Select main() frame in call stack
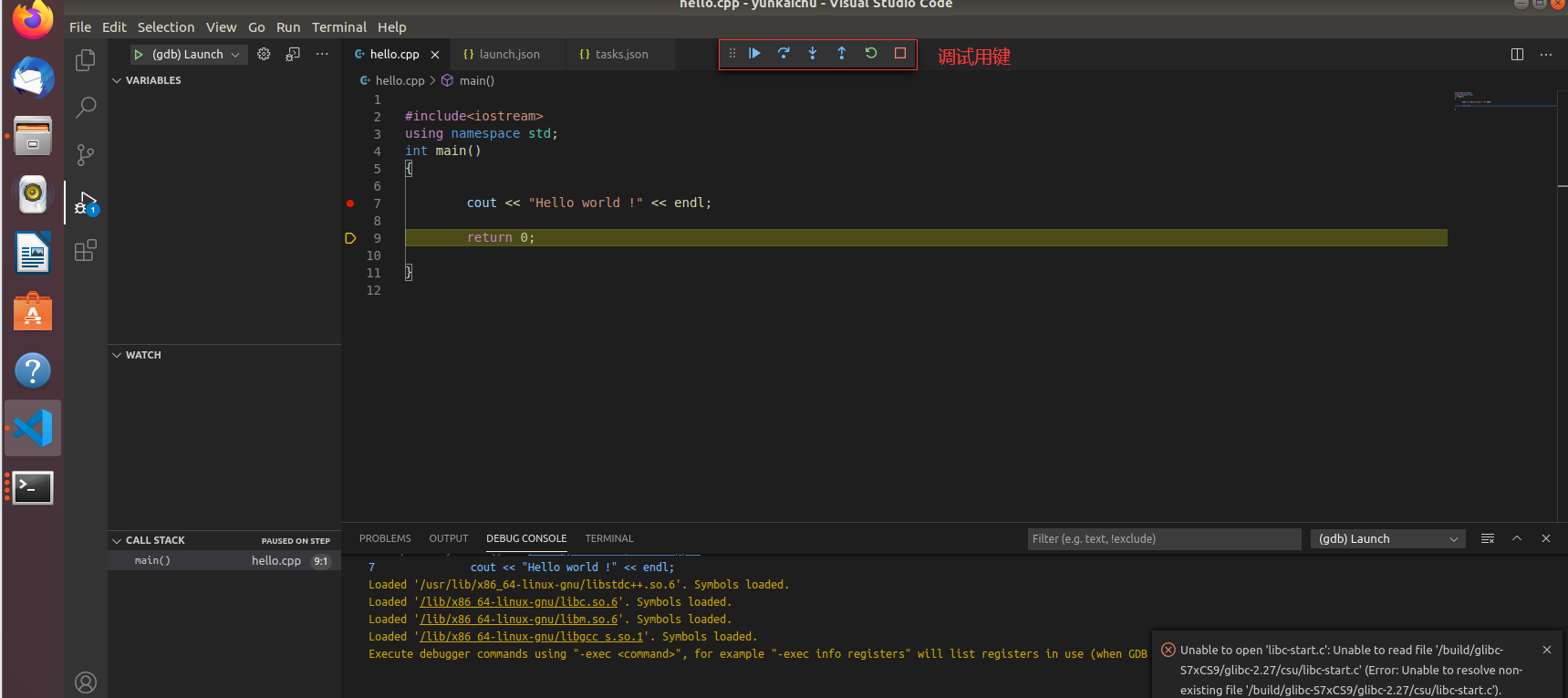 click(x=224, y=560)
